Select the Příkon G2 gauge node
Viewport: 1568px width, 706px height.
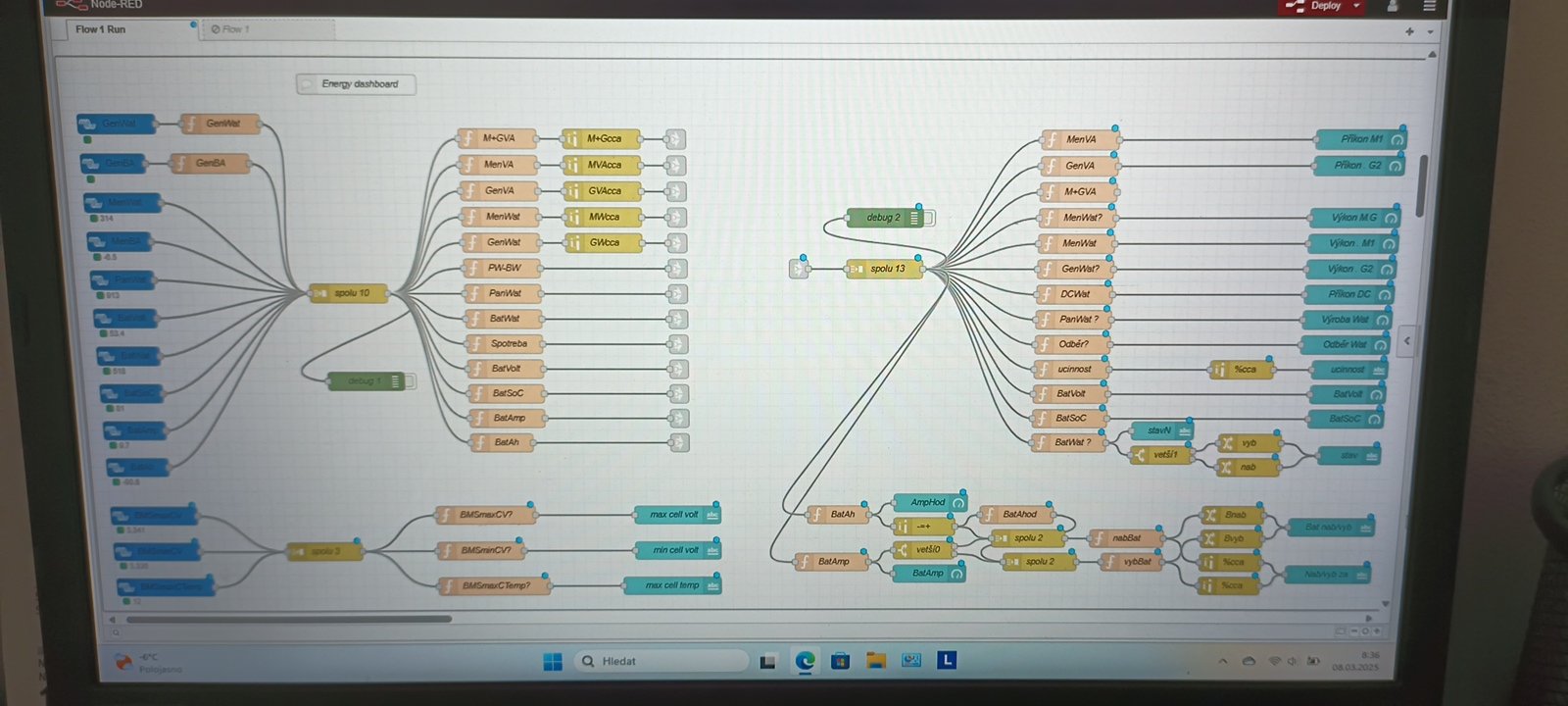tap(1358, 166)
